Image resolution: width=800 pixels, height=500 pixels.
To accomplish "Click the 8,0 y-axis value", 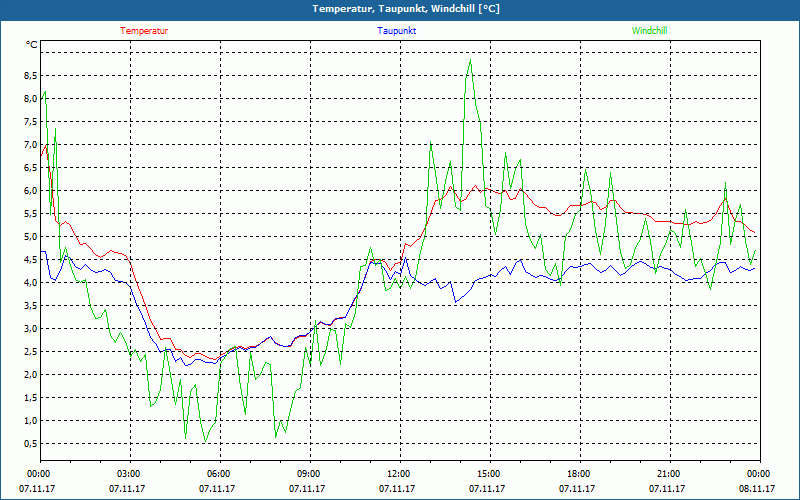I will [x=31, y=98].
